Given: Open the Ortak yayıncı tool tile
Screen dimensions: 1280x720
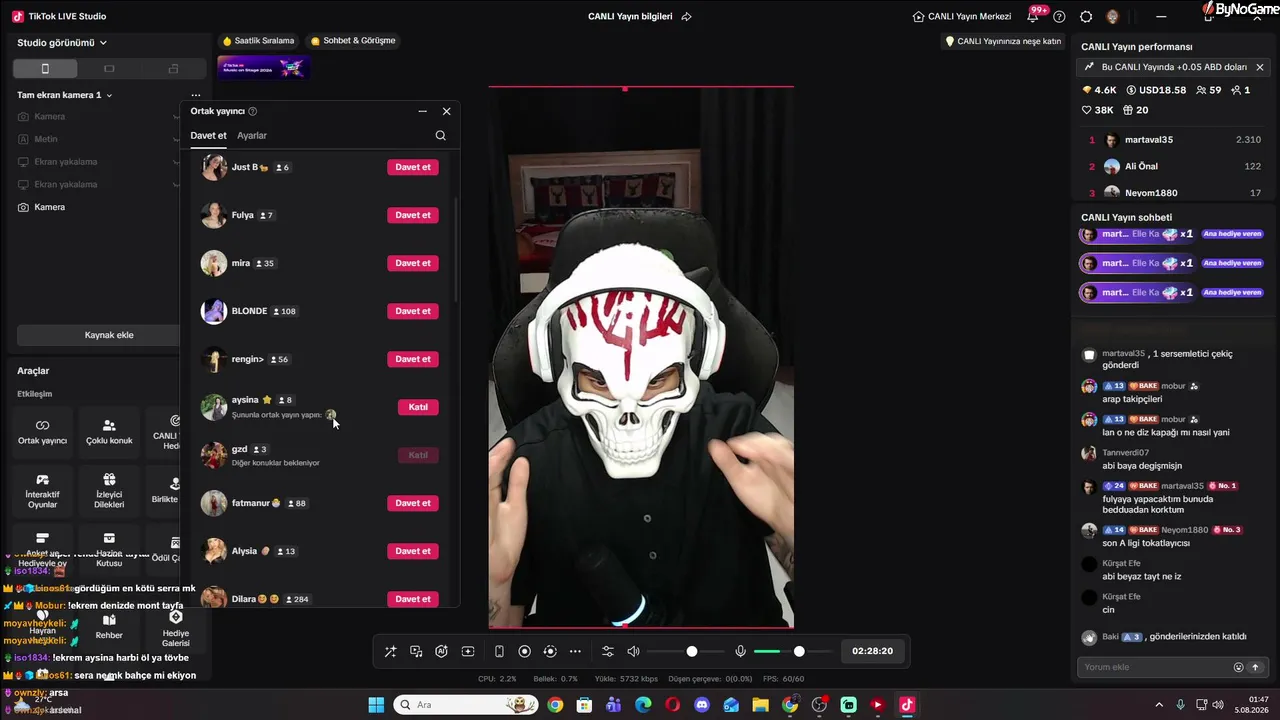Looking at the screenshot, I should (x=42, y=432).
